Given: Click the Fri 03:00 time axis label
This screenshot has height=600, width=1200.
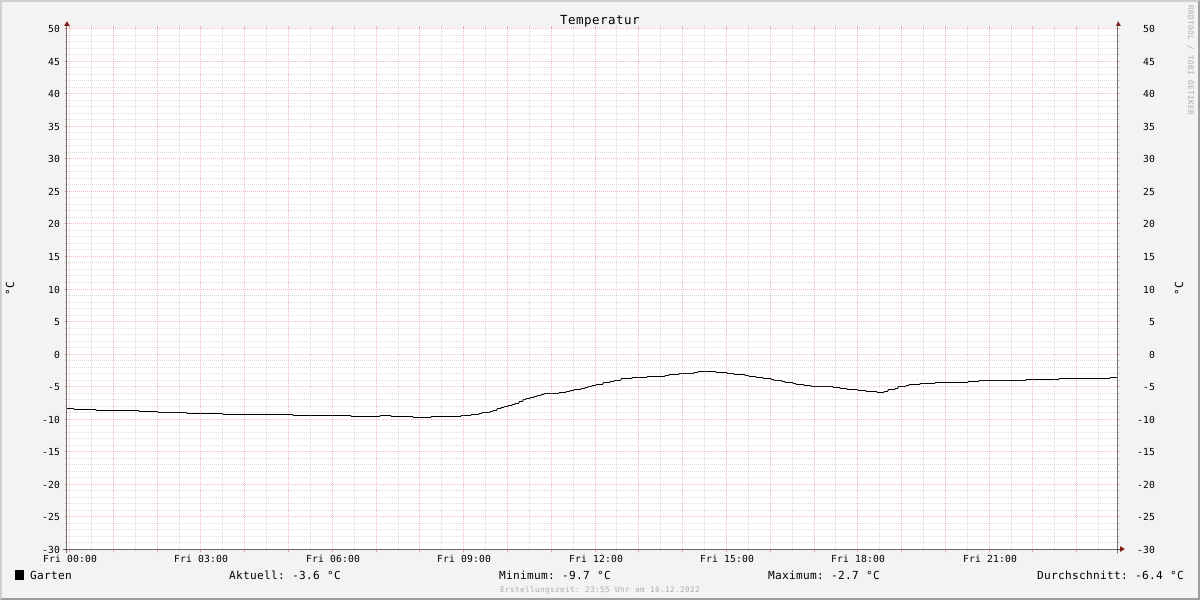Looking at the screenshot, I should (201, 559).
